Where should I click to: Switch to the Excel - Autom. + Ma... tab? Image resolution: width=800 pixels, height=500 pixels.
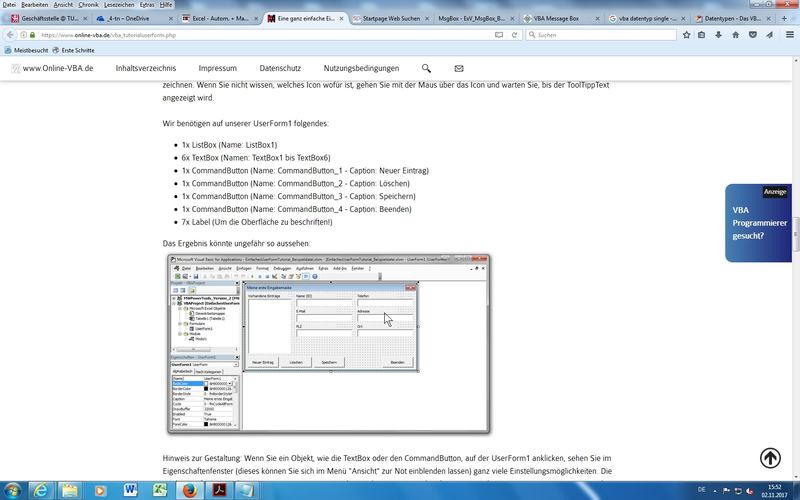[219, 18]
